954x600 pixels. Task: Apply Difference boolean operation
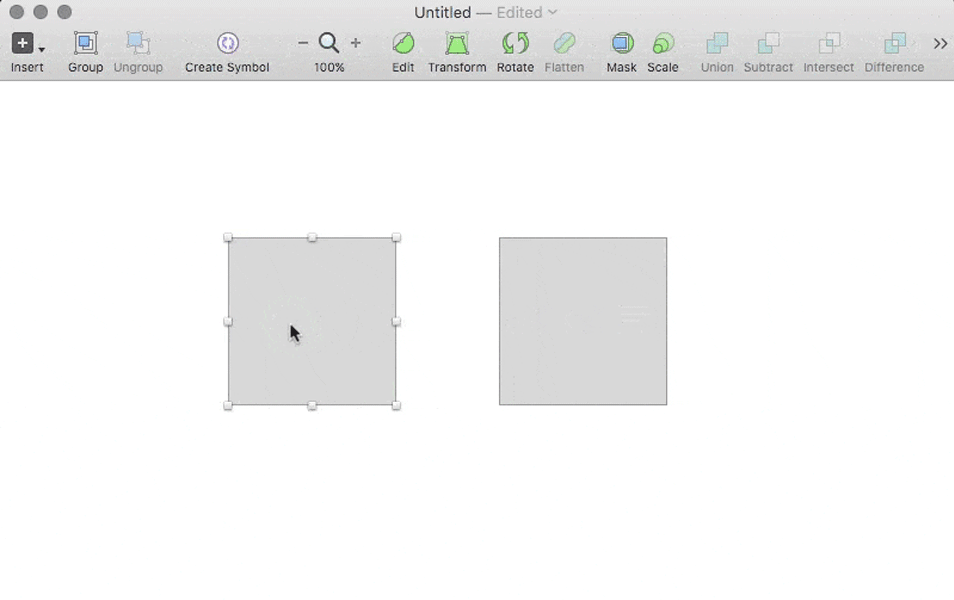pos(893,45)
